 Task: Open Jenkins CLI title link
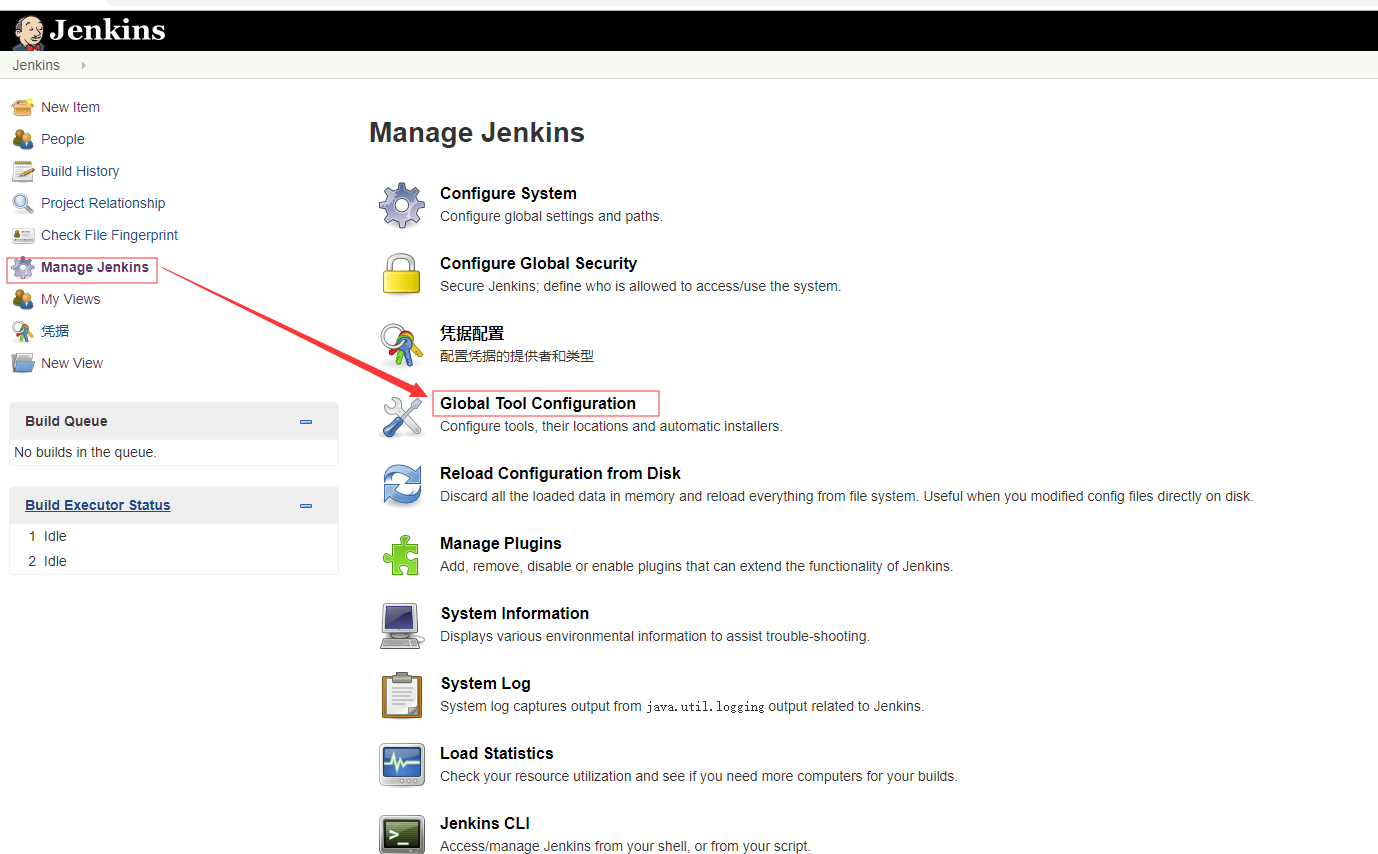(485, 823)
